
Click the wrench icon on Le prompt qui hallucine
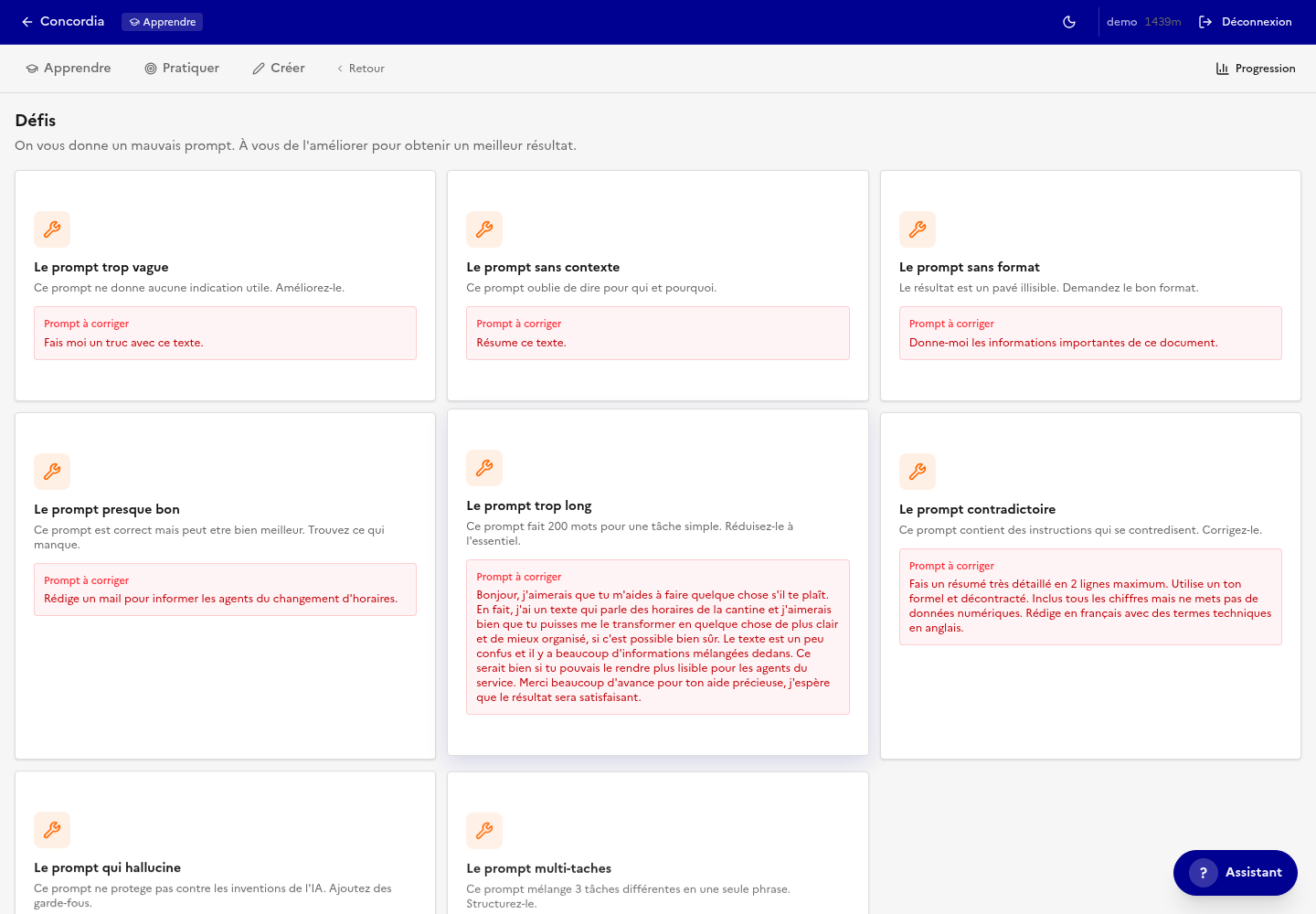click(x=52, y=830)
